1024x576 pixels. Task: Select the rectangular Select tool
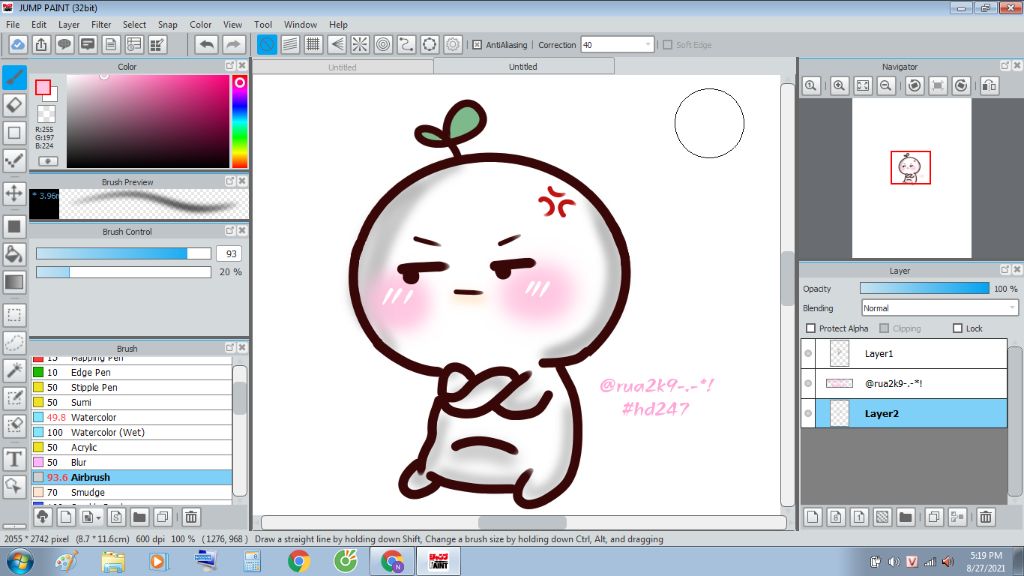point(14,315)
